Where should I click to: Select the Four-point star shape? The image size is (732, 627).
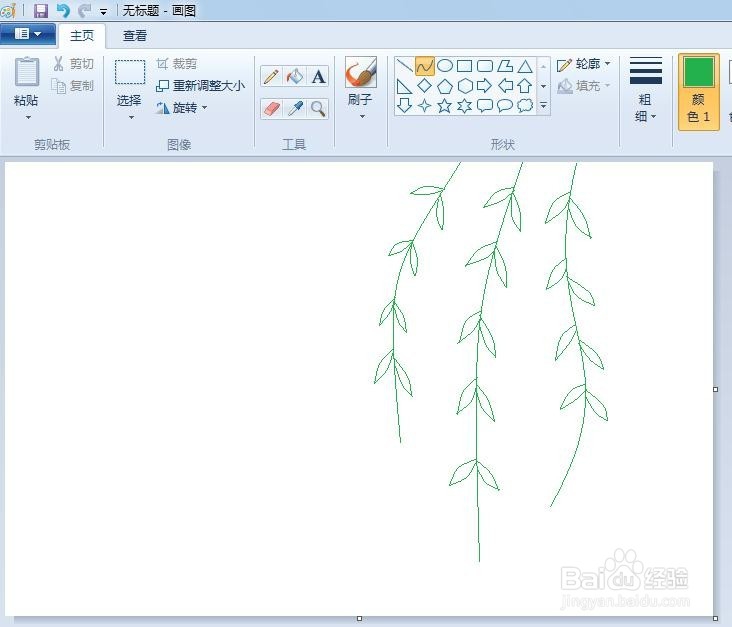424,106
